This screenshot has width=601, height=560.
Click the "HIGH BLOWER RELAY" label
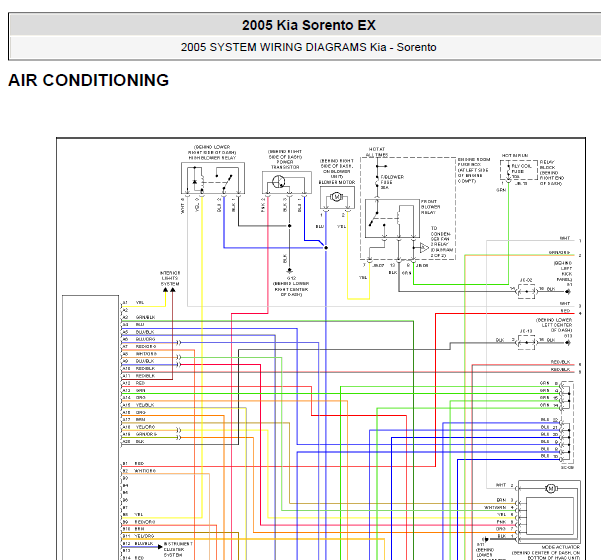(212, 158)
